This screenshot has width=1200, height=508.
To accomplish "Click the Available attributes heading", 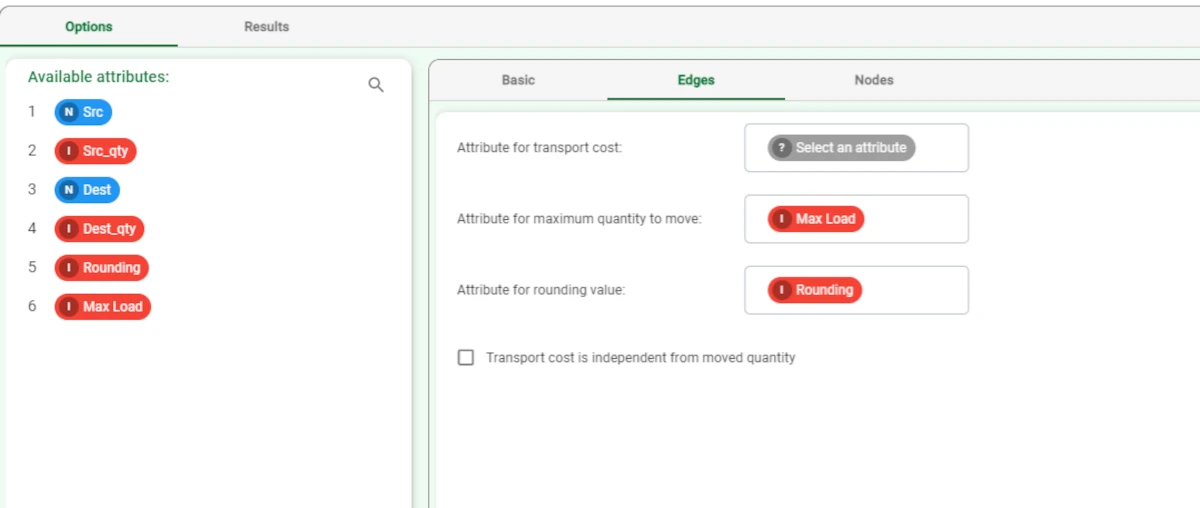I will [98, 77].
